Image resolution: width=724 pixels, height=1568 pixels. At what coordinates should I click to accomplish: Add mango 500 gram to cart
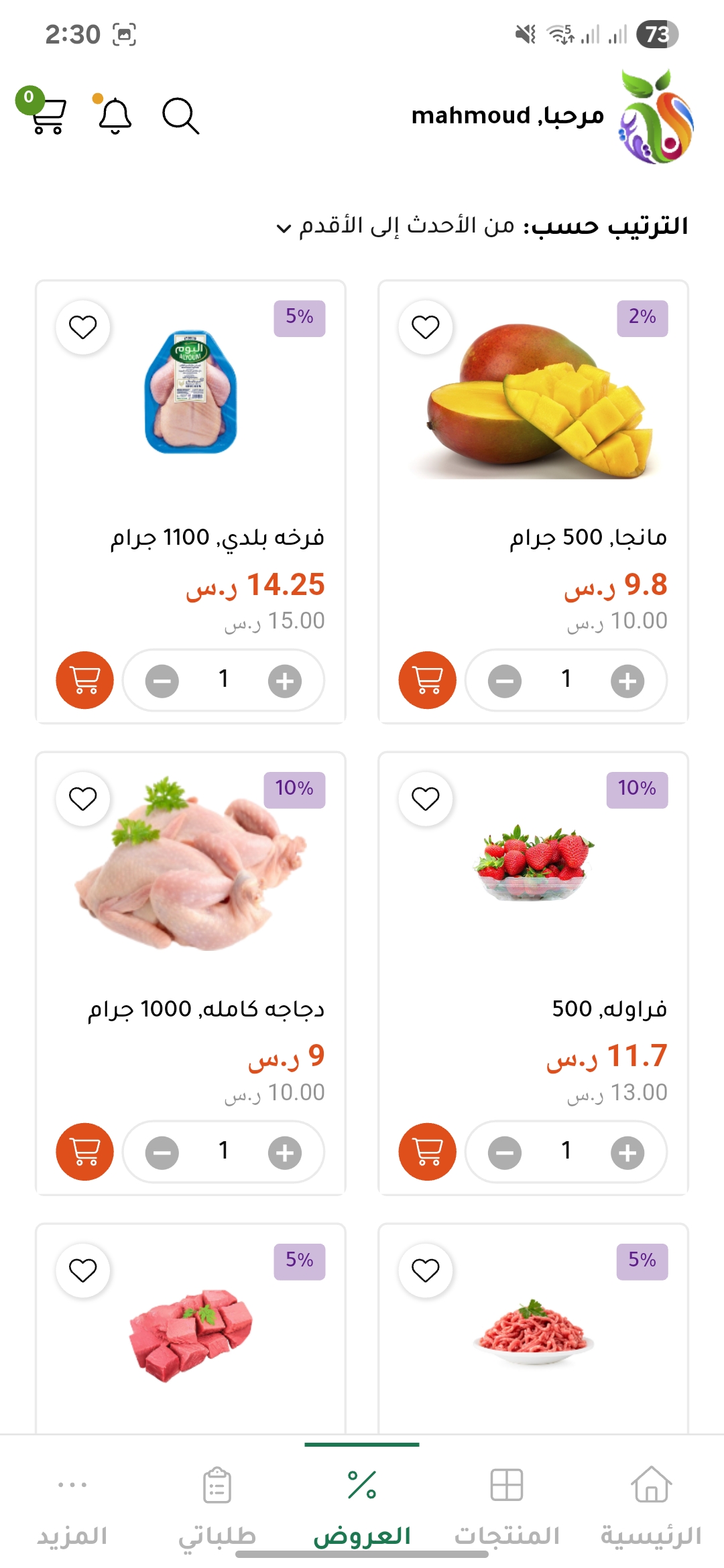click(x=427, y=680)
